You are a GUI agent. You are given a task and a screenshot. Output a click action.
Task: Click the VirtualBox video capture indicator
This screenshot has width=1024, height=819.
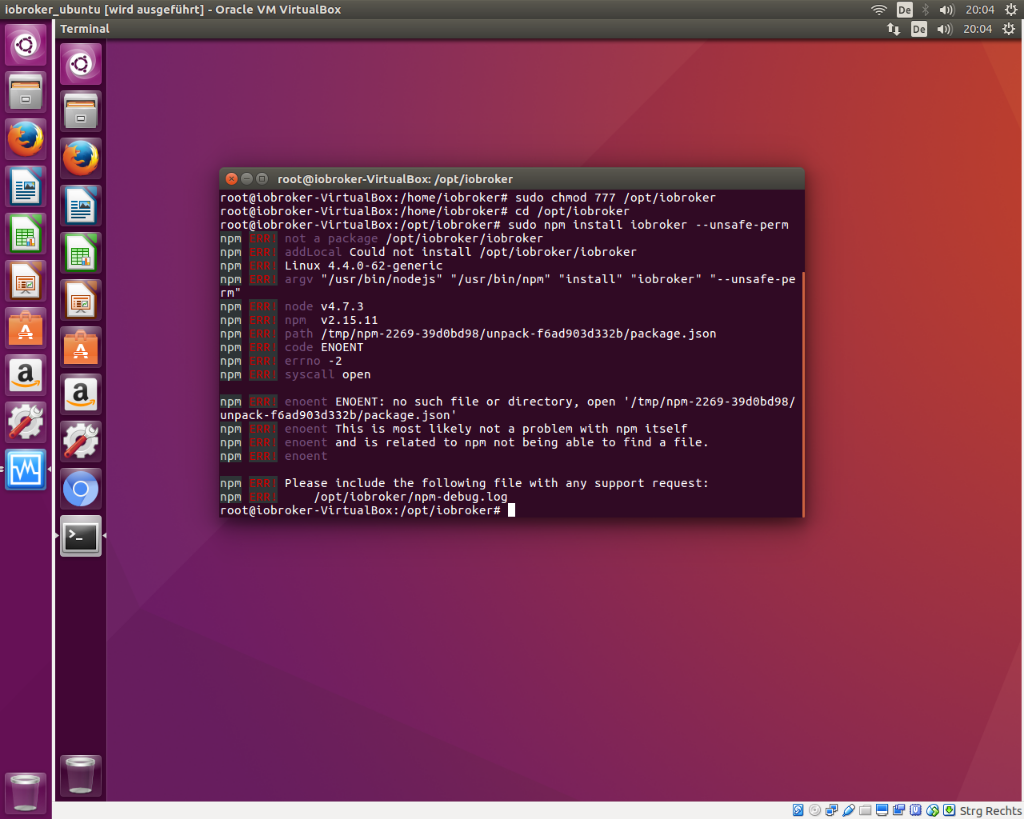pos(899,811)
